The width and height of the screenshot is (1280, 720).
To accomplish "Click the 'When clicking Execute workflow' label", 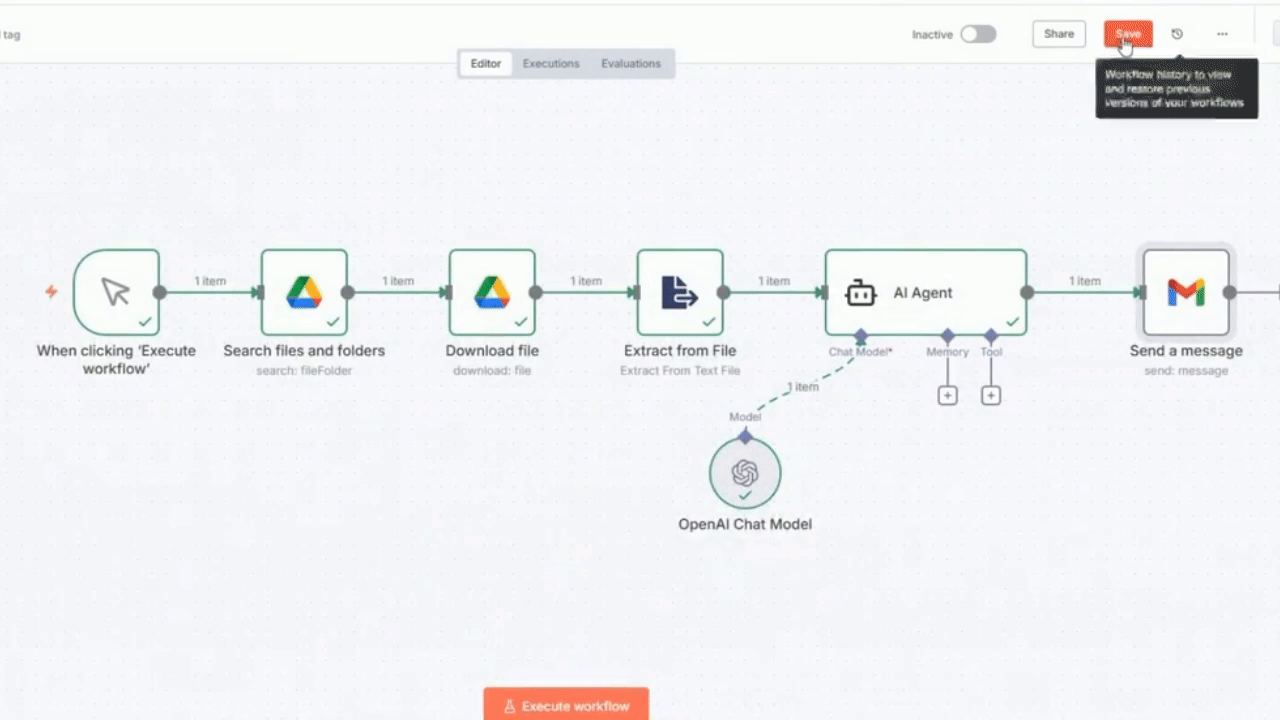I will [x=116, y=360].
